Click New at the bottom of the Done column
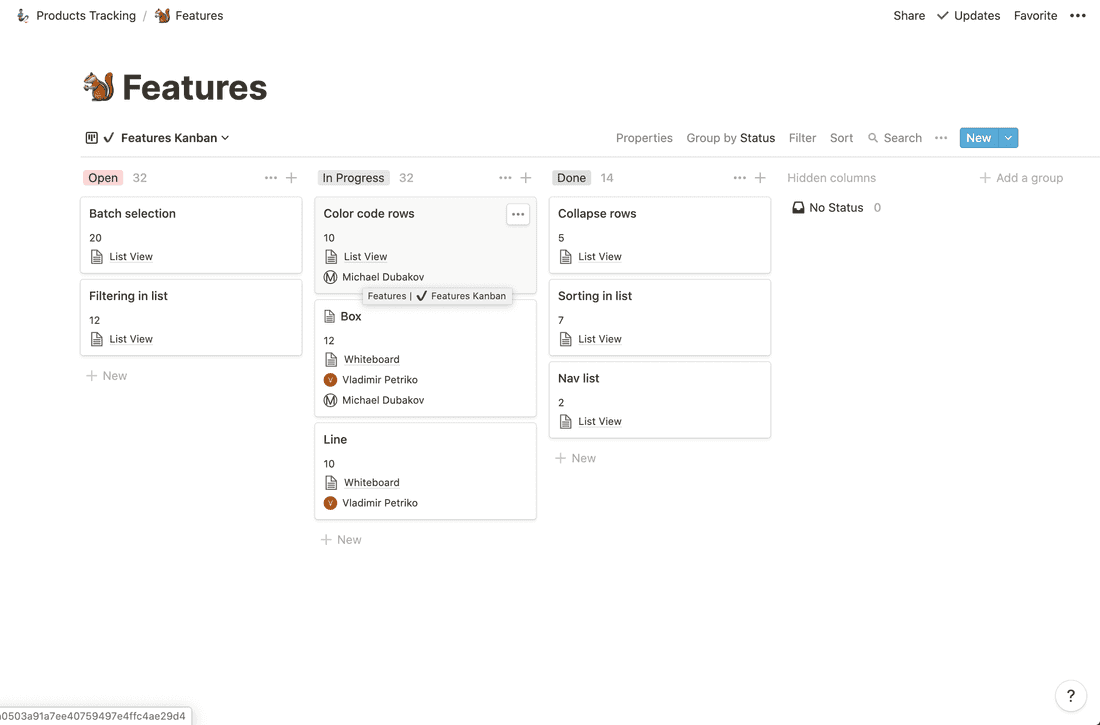Image resolution: width=1100 pixels, height=725 pixels. (x=575, y=457)
